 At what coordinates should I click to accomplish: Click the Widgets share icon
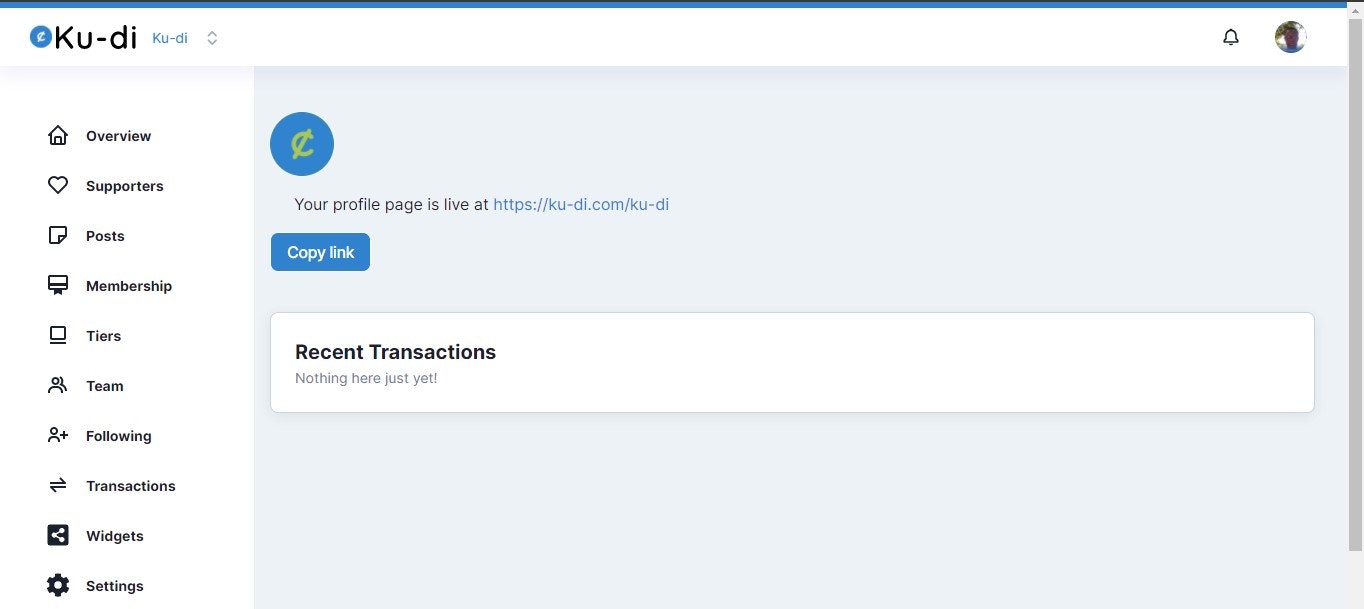pyautogui.click(x=58, y=535)
